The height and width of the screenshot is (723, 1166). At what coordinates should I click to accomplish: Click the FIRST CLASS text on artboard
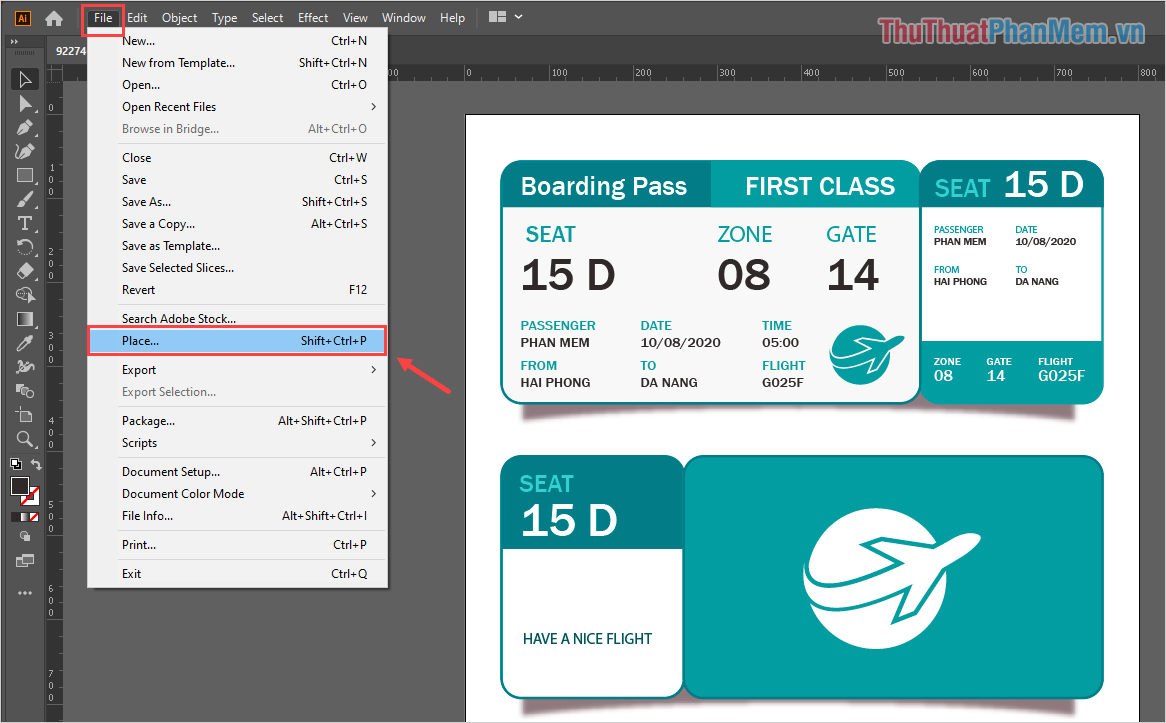(x=819, y=187)
